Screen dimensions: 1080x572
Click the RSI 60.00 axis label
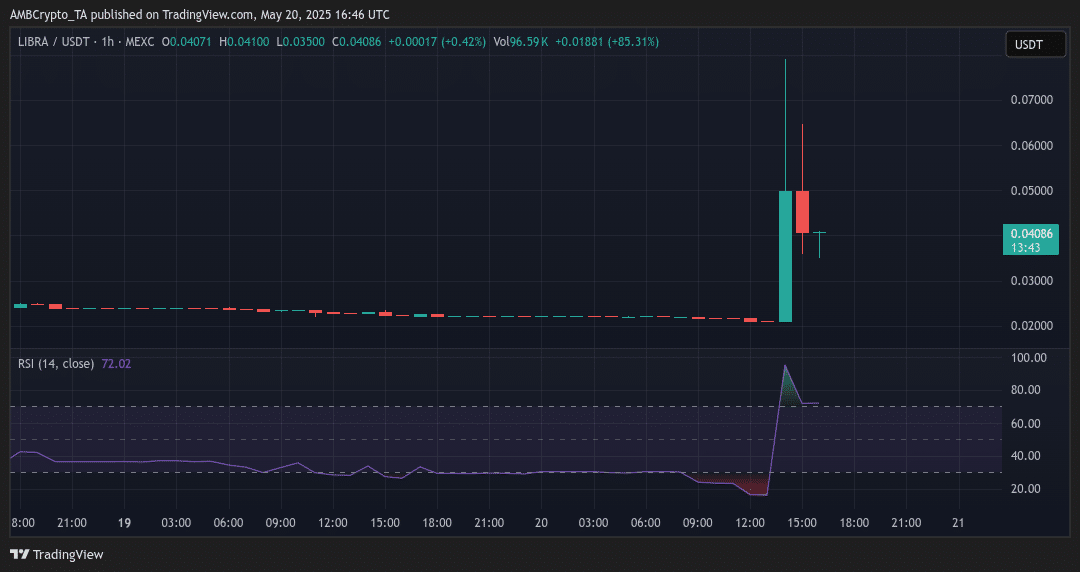1026,423
